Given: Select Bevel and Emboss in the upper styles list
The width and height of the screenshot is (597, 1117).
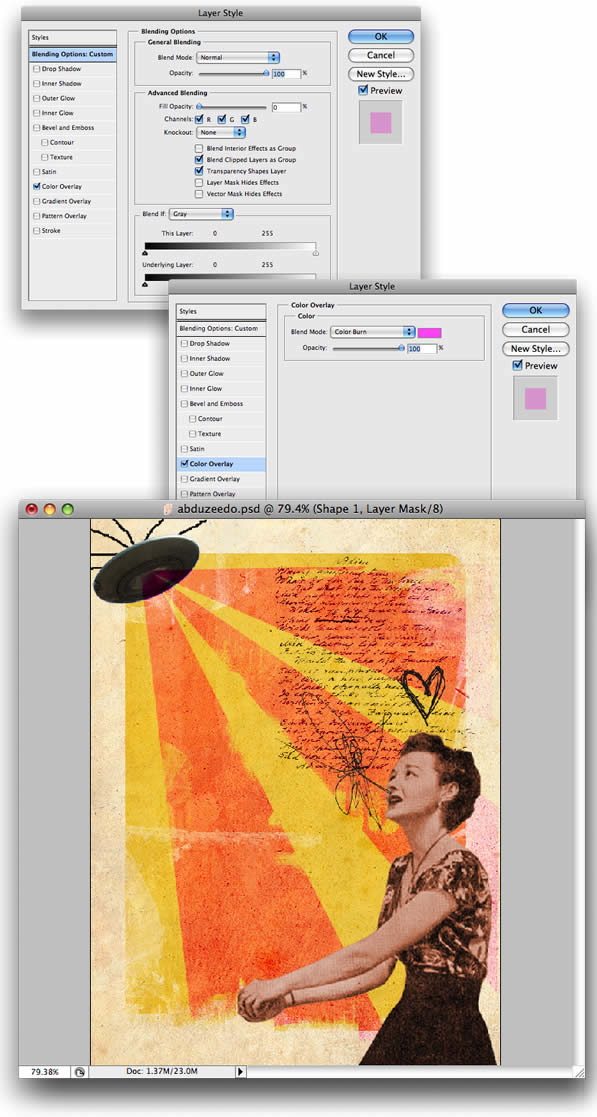Looking at the screenshot, I should [x=68, y=128].
